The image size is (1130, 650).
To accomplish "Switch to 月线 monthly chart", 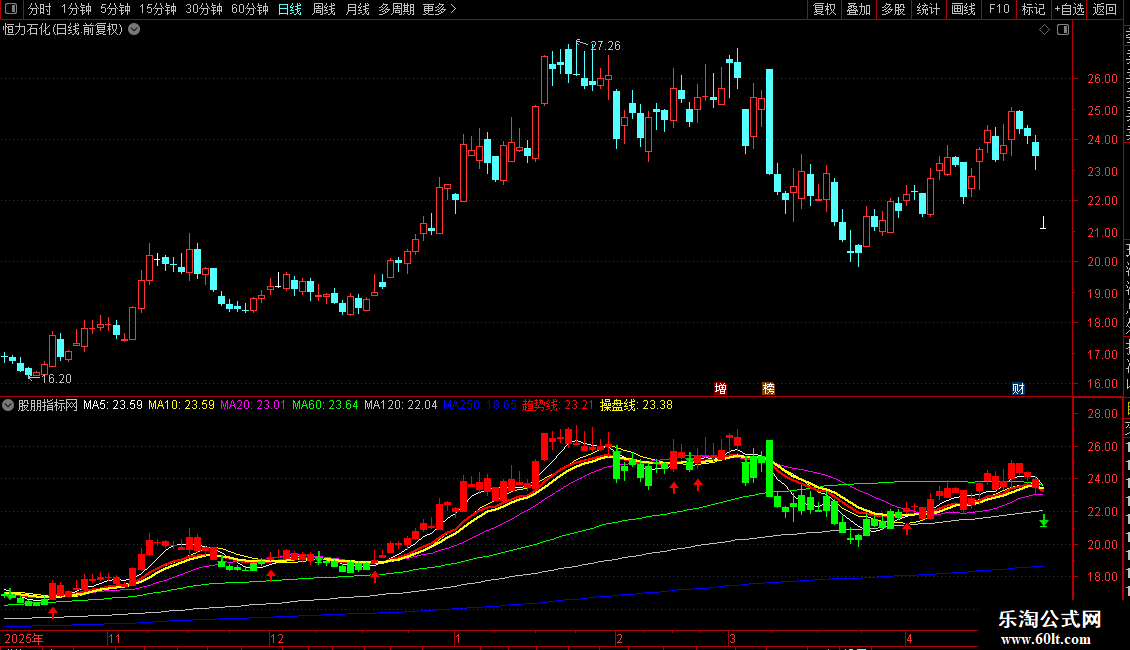I will click(357, 9).
